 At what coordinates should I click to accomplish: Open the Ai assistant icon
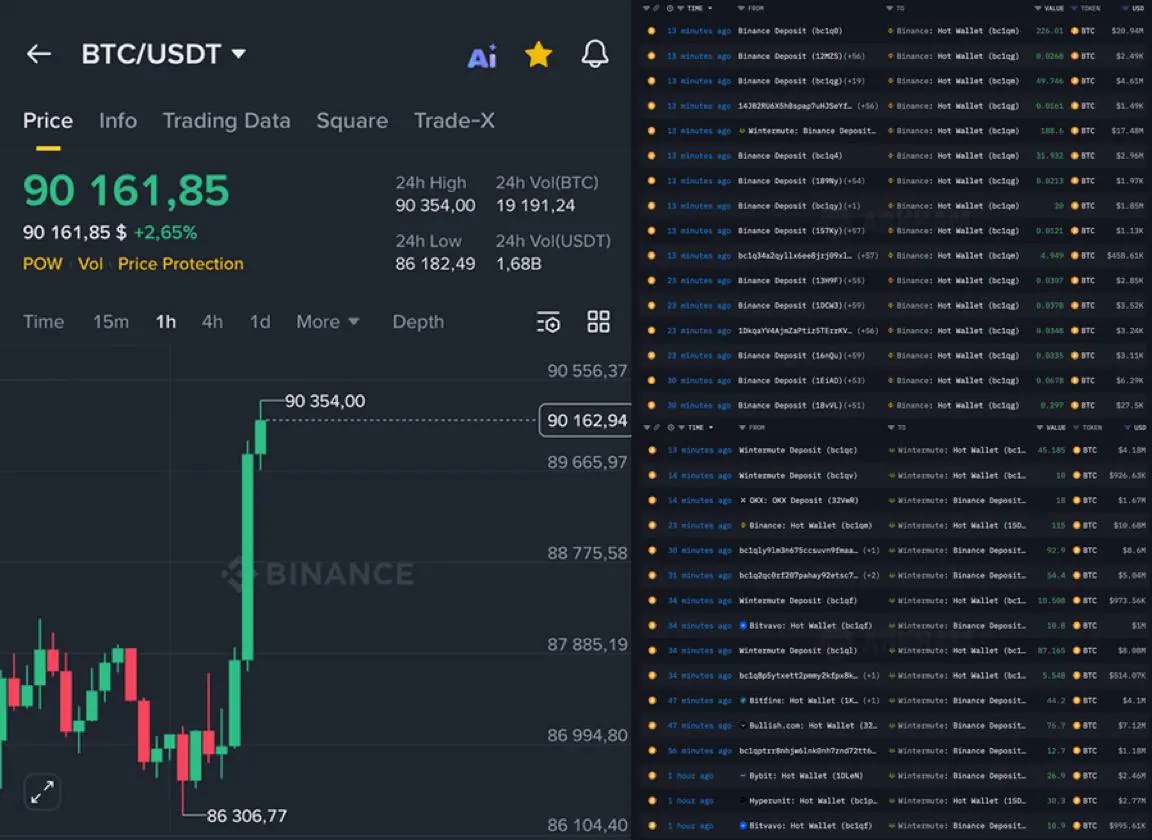(482, 56)
